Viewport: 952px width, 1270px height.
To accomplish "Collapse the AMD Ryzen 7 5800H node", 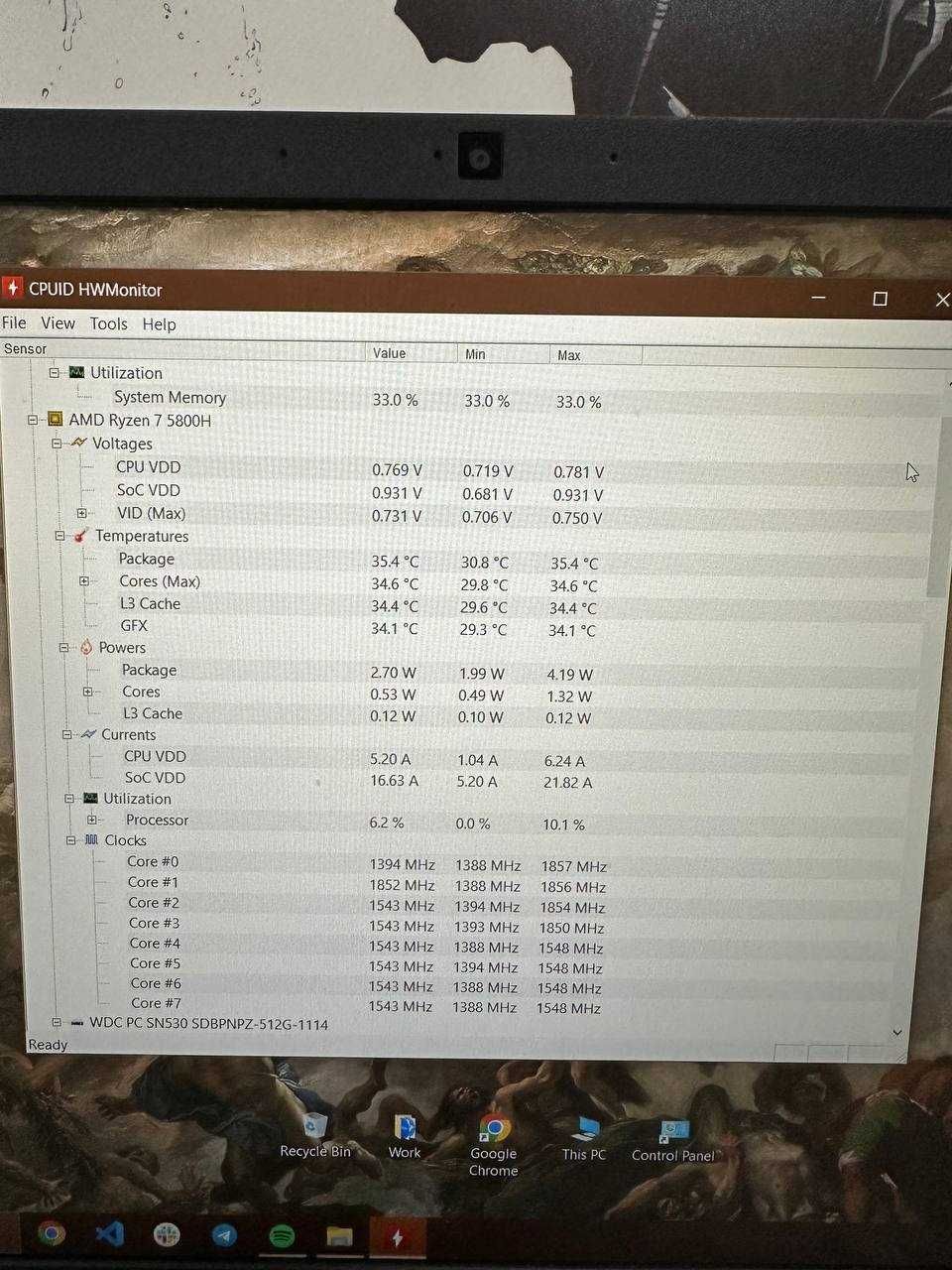I will [x=34, y=421].
